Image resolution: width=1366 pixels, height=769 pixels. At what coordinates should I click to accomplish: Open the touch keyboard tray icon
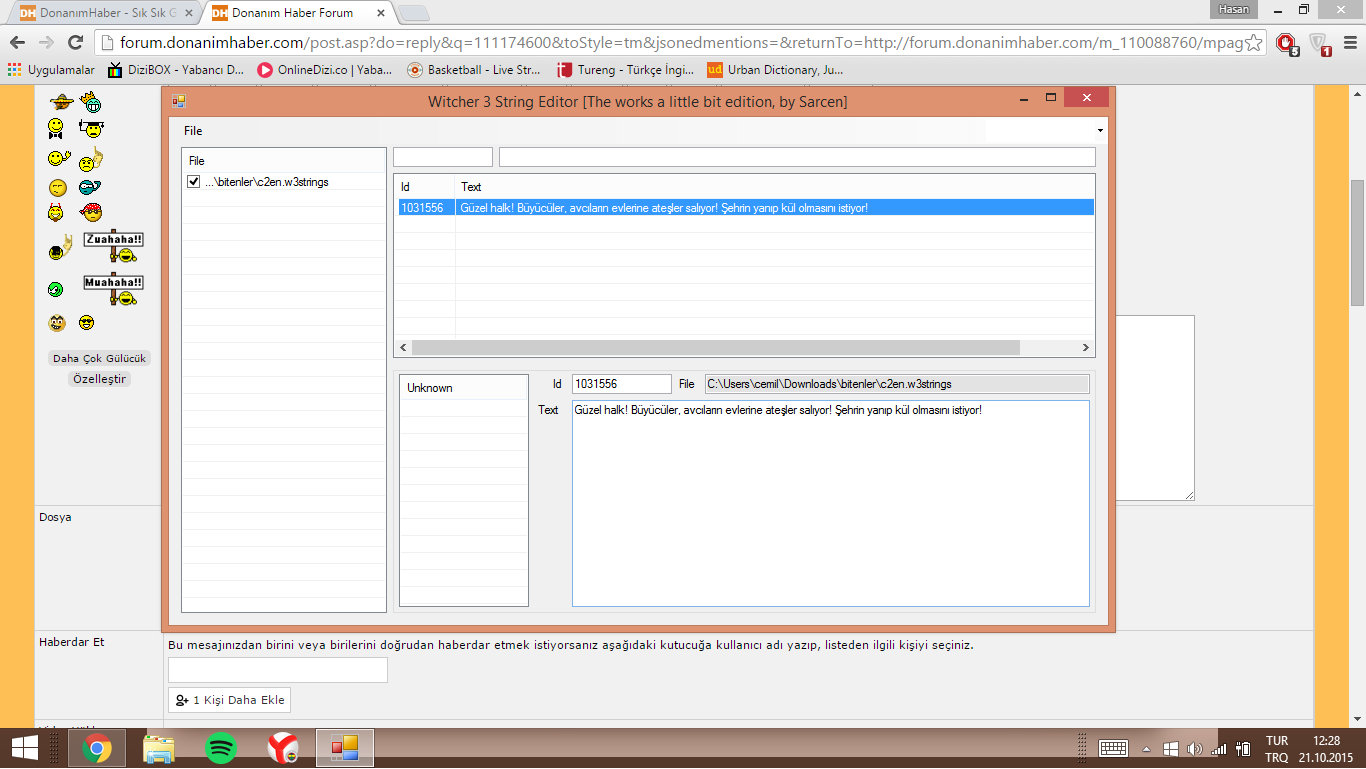point(1113,748)
